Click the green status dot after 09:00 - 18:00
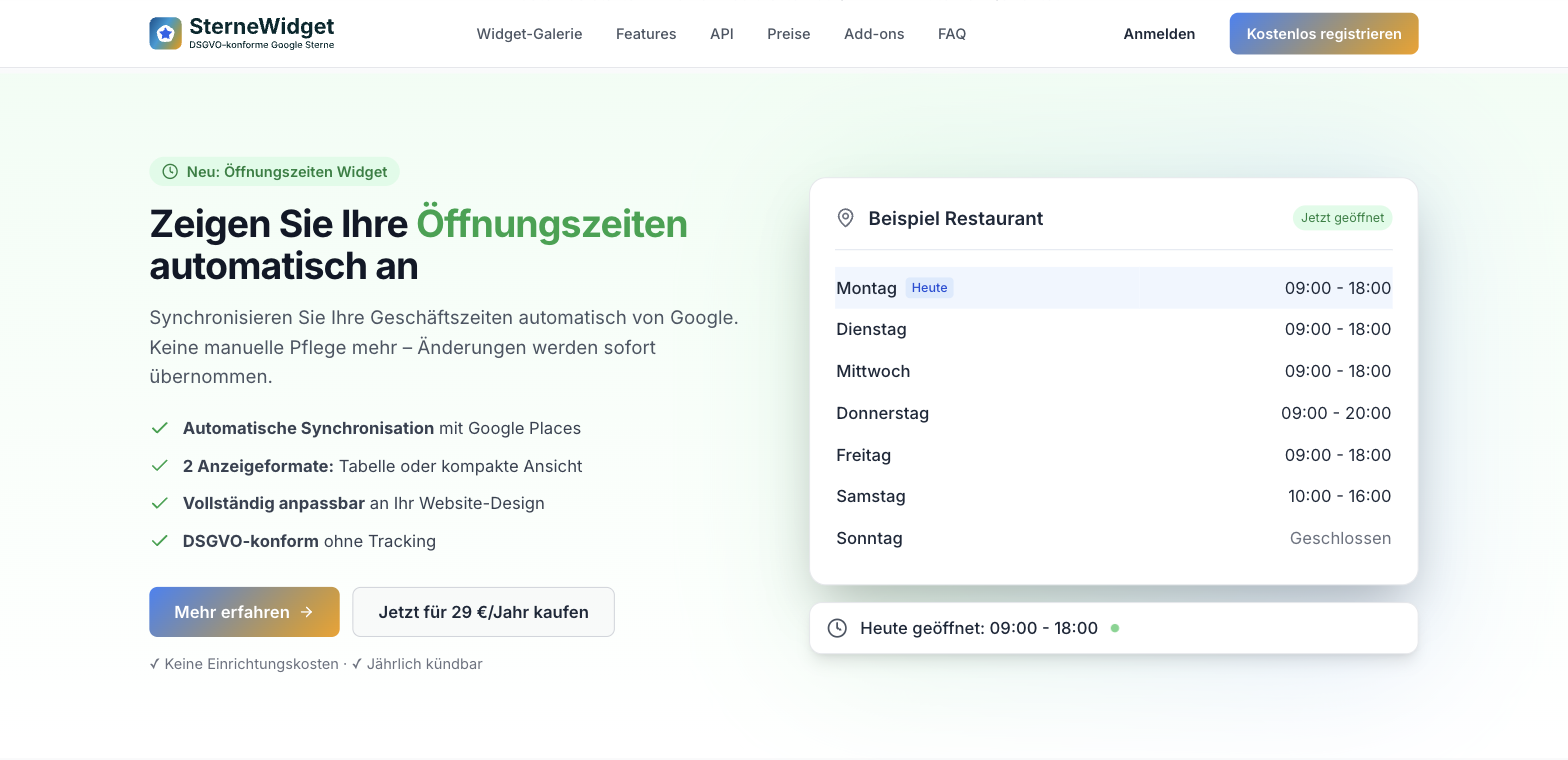This screenshot has height=760, width=1568. coord(1115,628)
